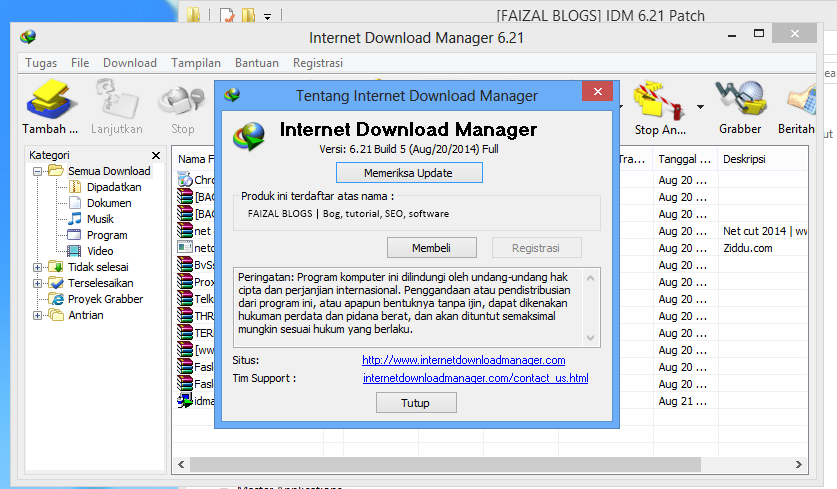This screenshot has width=837, height=489.
Task: Click the Terselesaikan checkmark folder icon
Action: [56, 282]
